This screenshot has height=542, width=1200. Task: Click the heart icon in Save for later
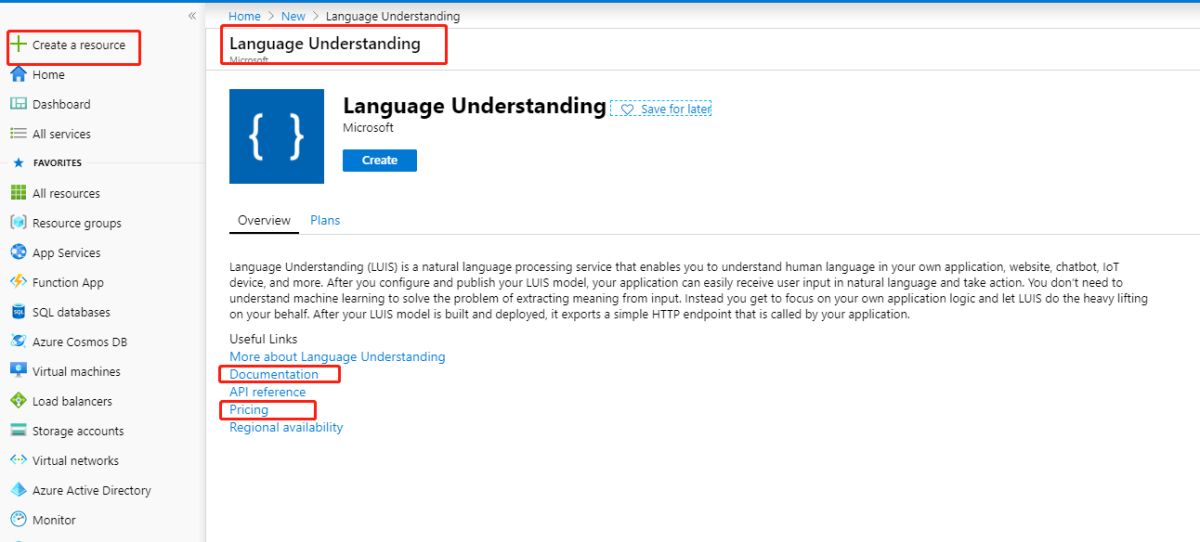coord(627,109)
